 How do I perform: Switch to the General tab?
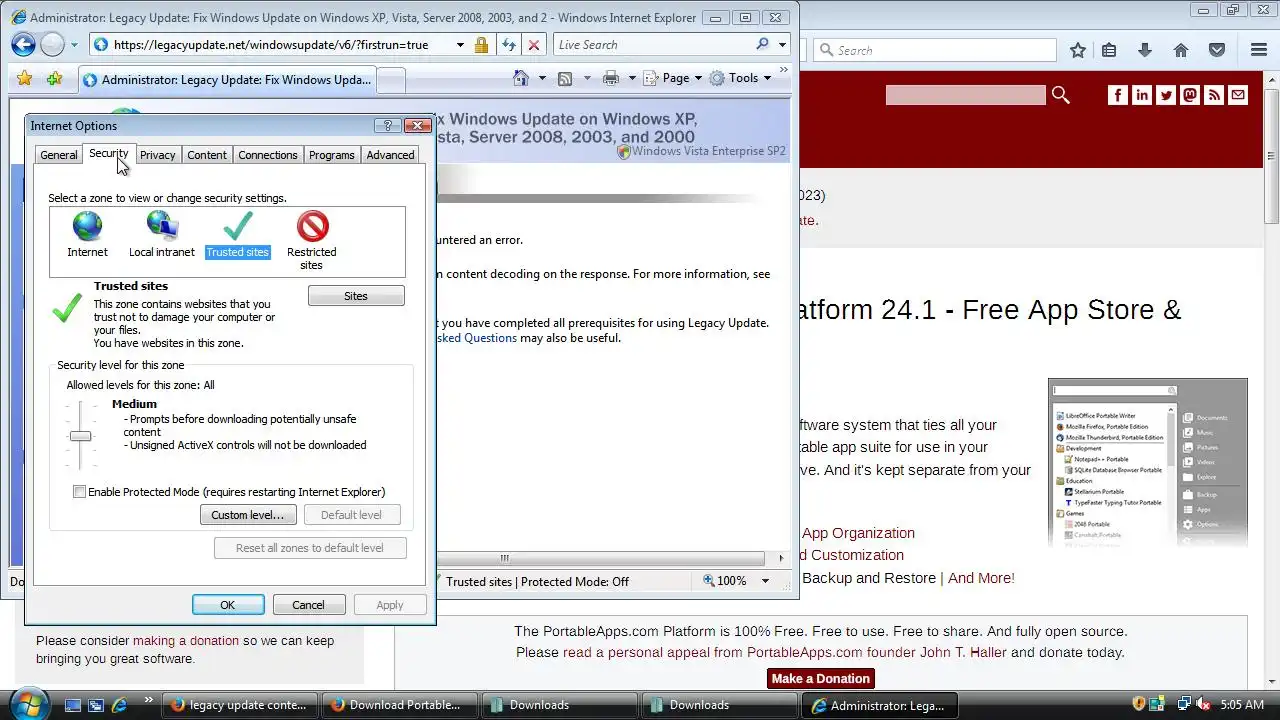(58, 155)
